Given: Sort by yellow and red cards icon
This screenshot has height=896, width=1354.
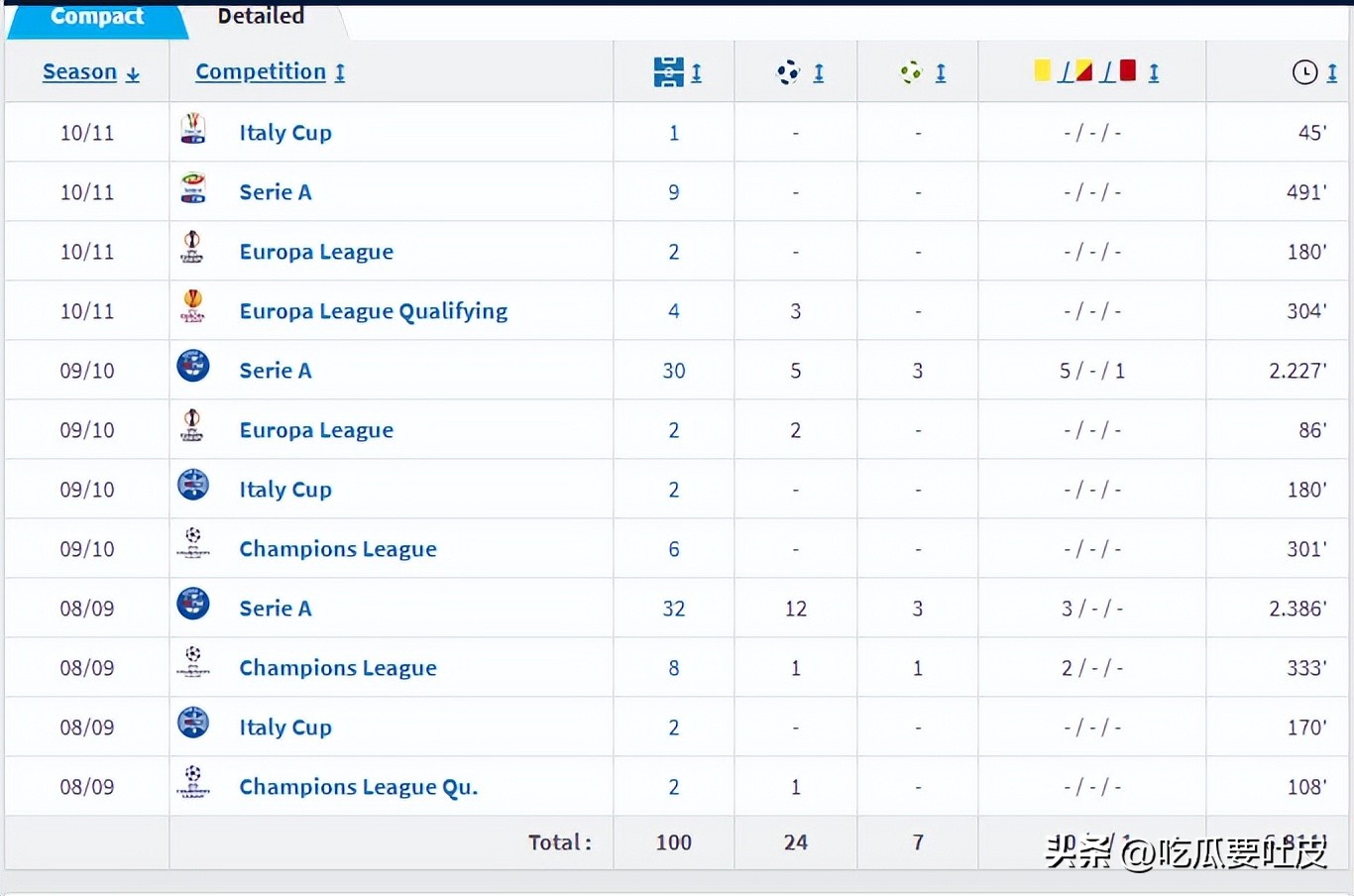Looking at the screenshot, I should tap(1095, 72).
